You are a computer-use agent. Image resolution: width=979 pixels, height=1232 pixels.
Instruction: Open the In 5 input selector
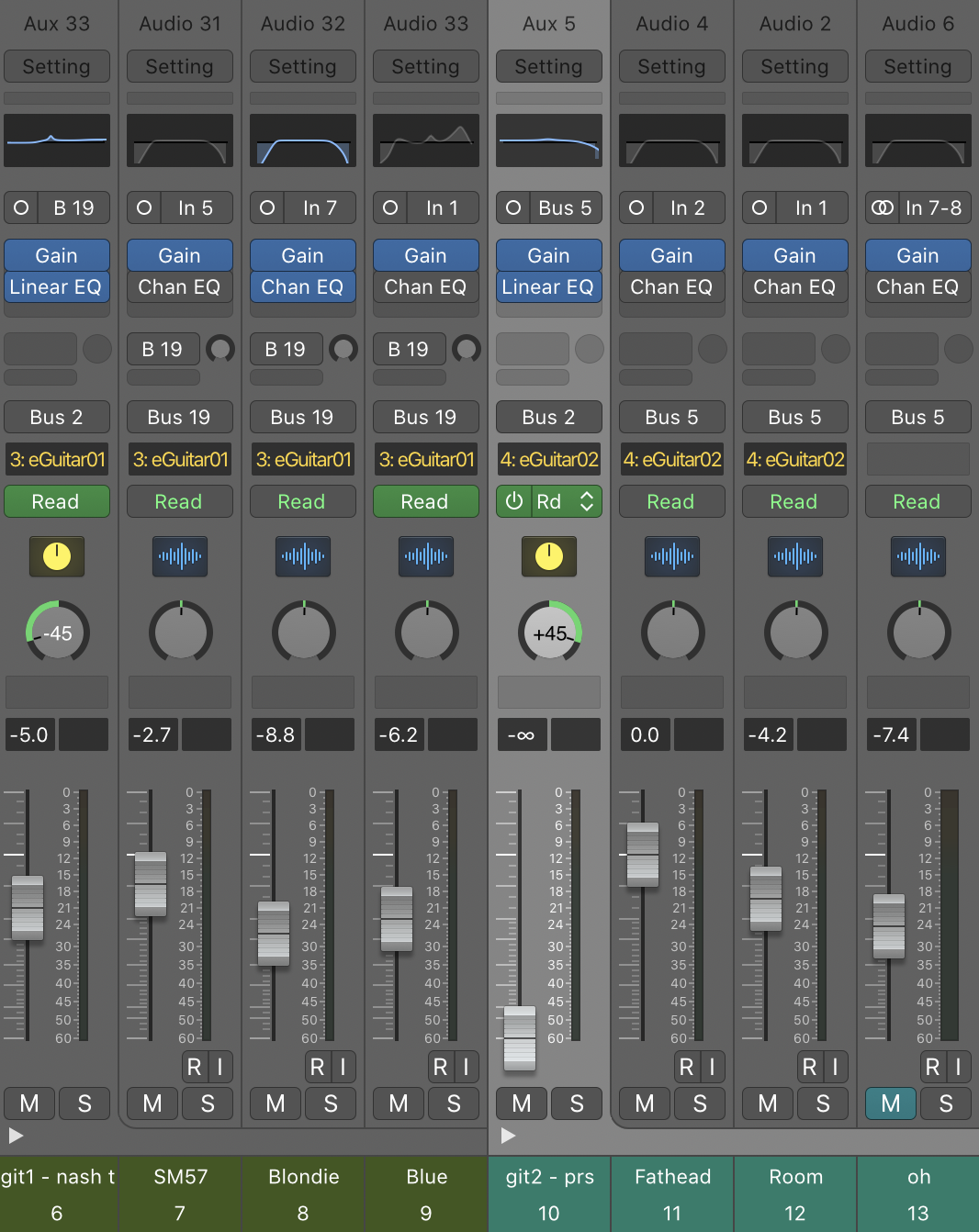196,207
